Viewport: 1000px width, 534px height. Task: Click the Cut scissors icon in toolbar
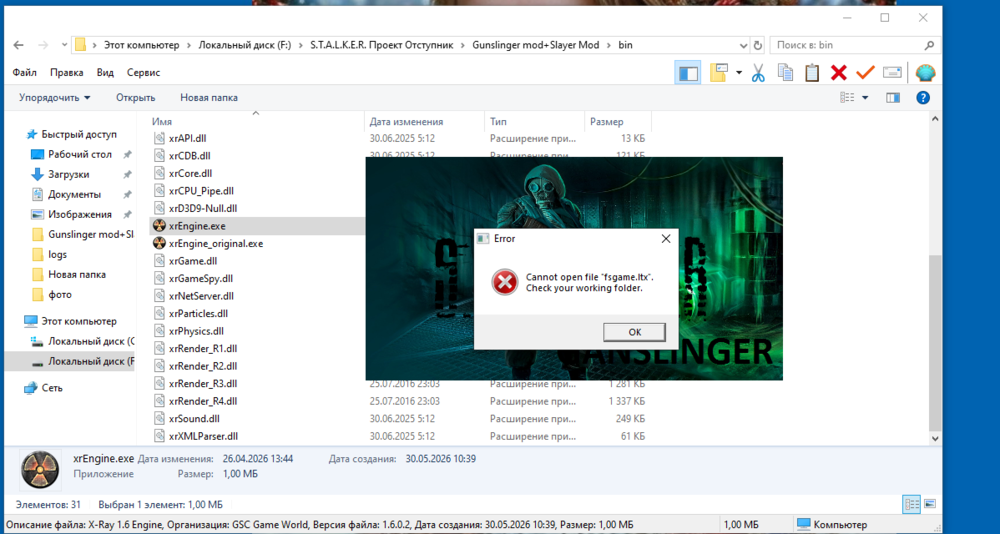758,73
